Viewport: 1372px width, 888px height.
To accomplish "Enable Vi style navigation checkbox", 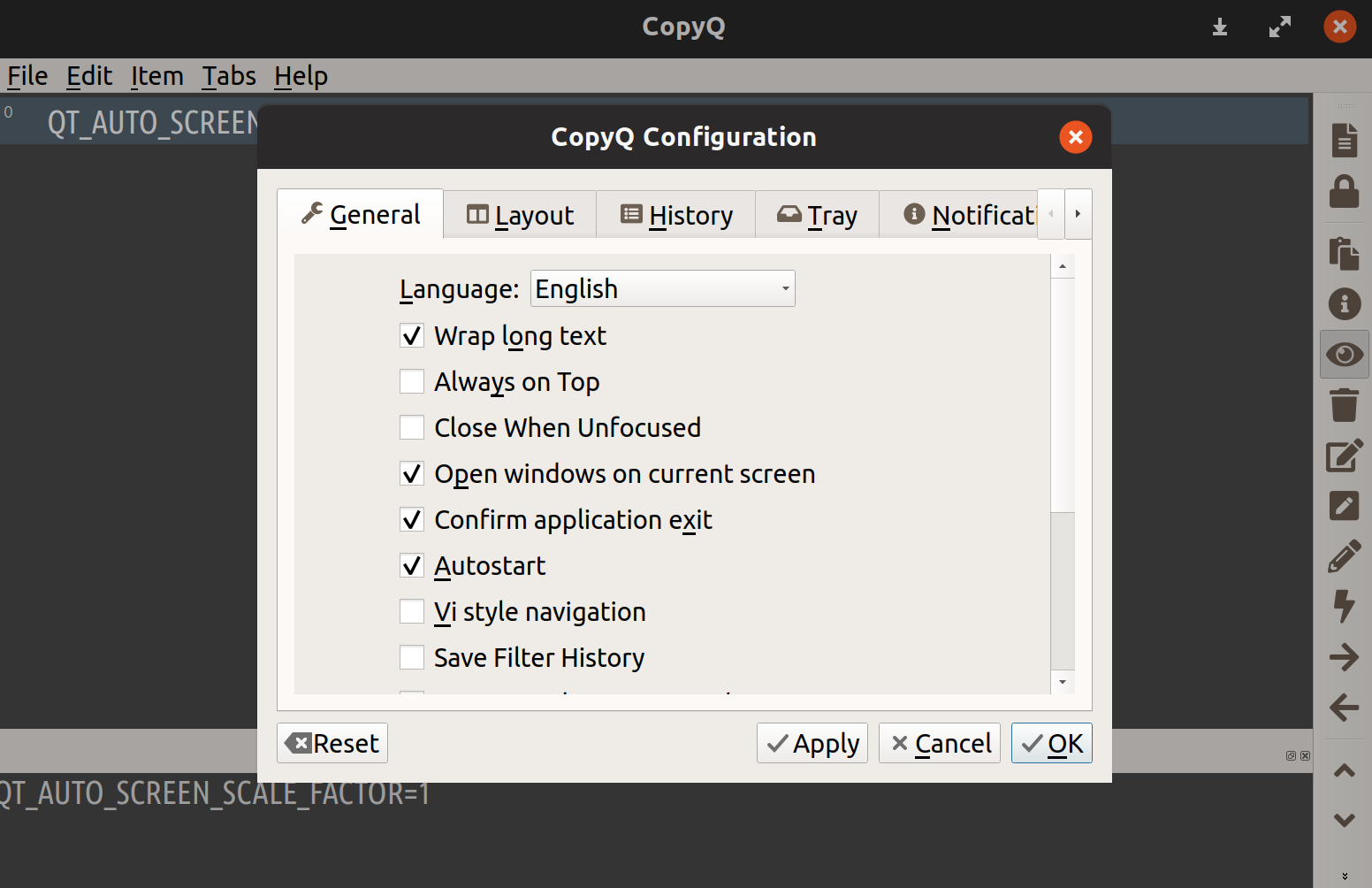I will click(x=412, y=611).
